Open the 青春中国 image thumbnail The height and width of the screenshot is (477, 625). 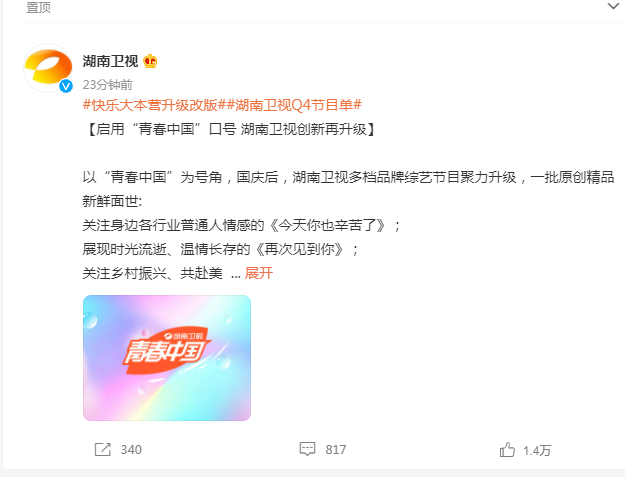click(167, 358)
